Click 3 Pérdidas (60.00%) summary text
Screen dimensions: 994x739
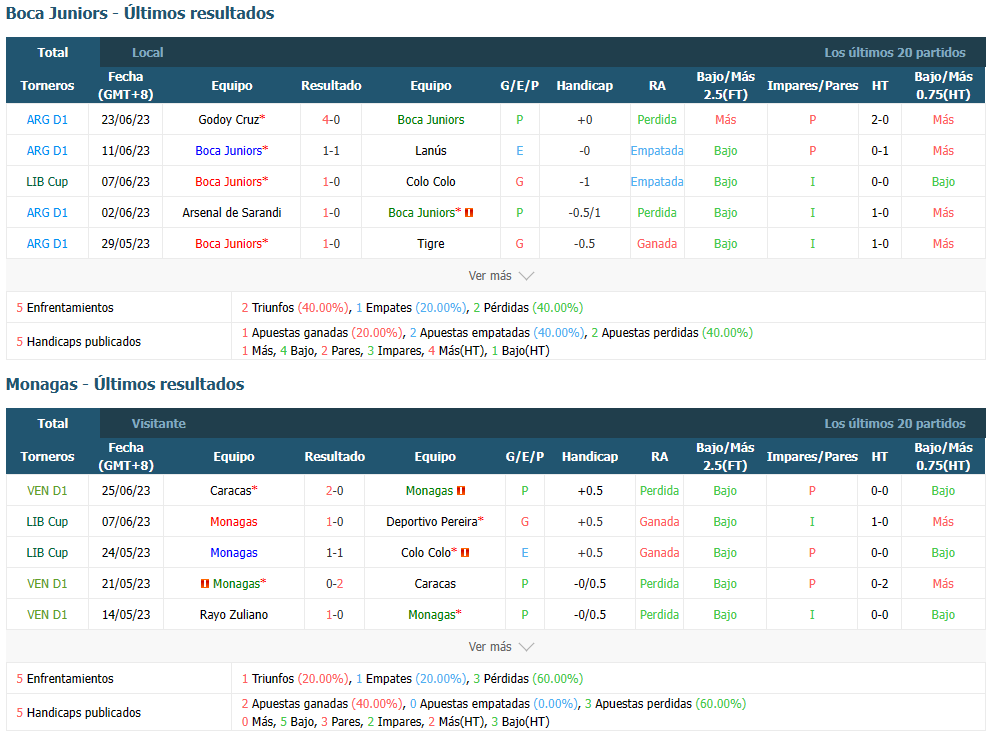pos(528,679)
